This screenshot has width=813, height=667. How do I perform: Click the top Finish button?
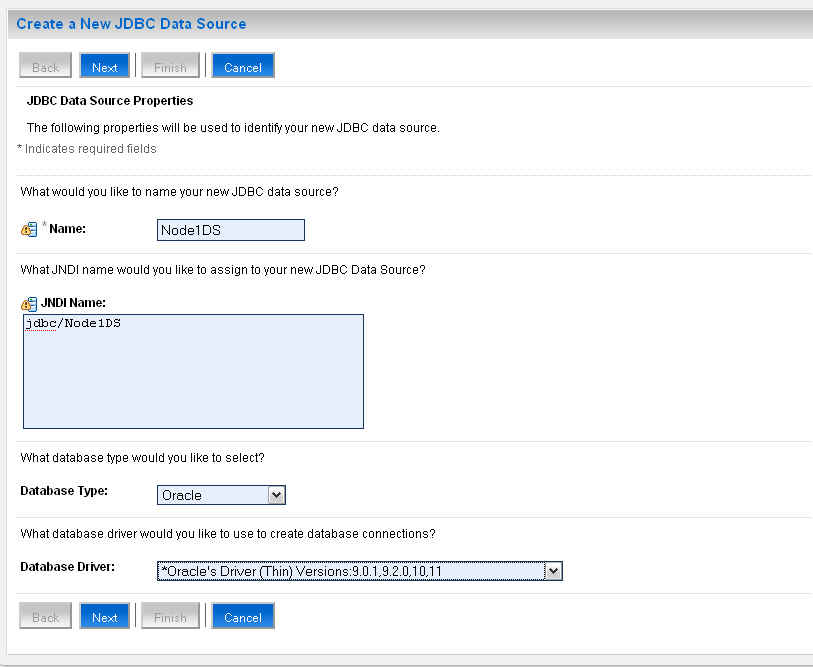(170, 67)
